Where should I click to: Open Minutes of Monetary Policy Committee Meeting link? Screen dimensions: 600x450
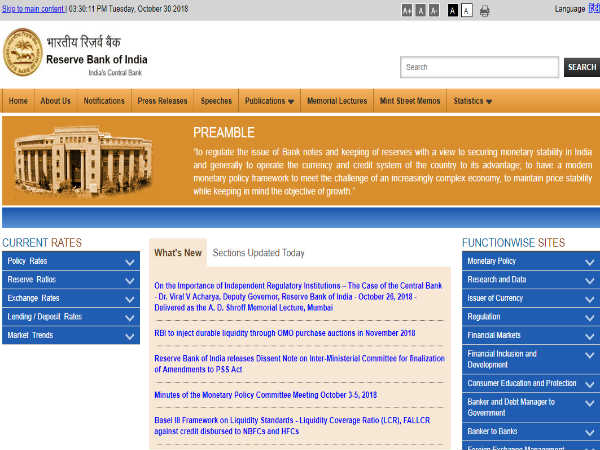[266, 395]
